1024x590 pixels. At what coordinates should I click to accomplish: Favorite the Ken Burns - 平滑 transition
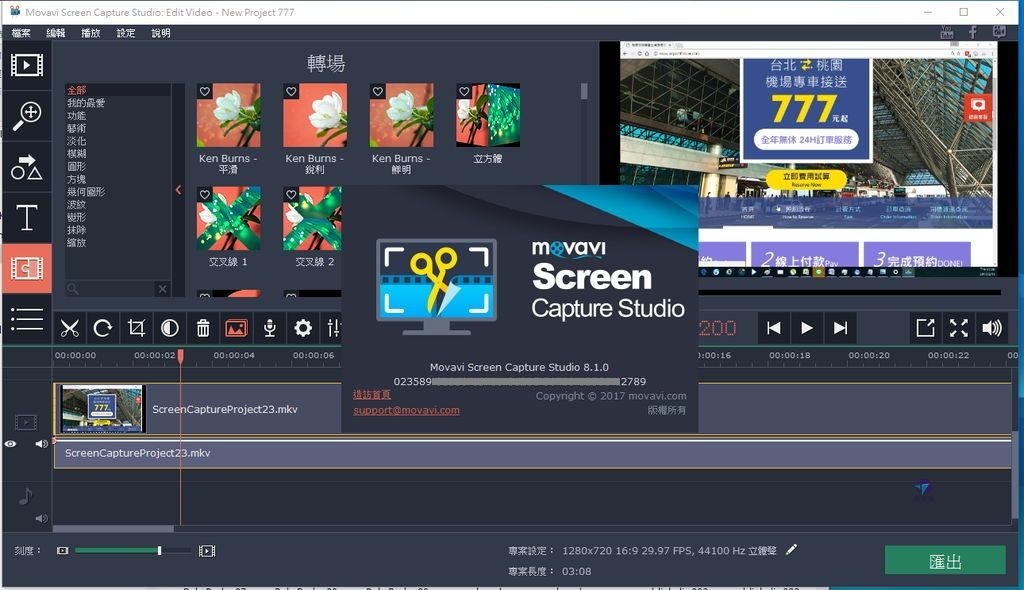pos(205,91)
